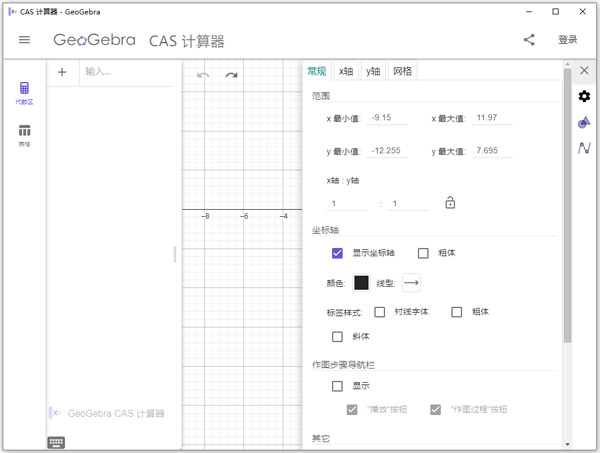Edit the x 最大值 field 11.97

point(492,118)
